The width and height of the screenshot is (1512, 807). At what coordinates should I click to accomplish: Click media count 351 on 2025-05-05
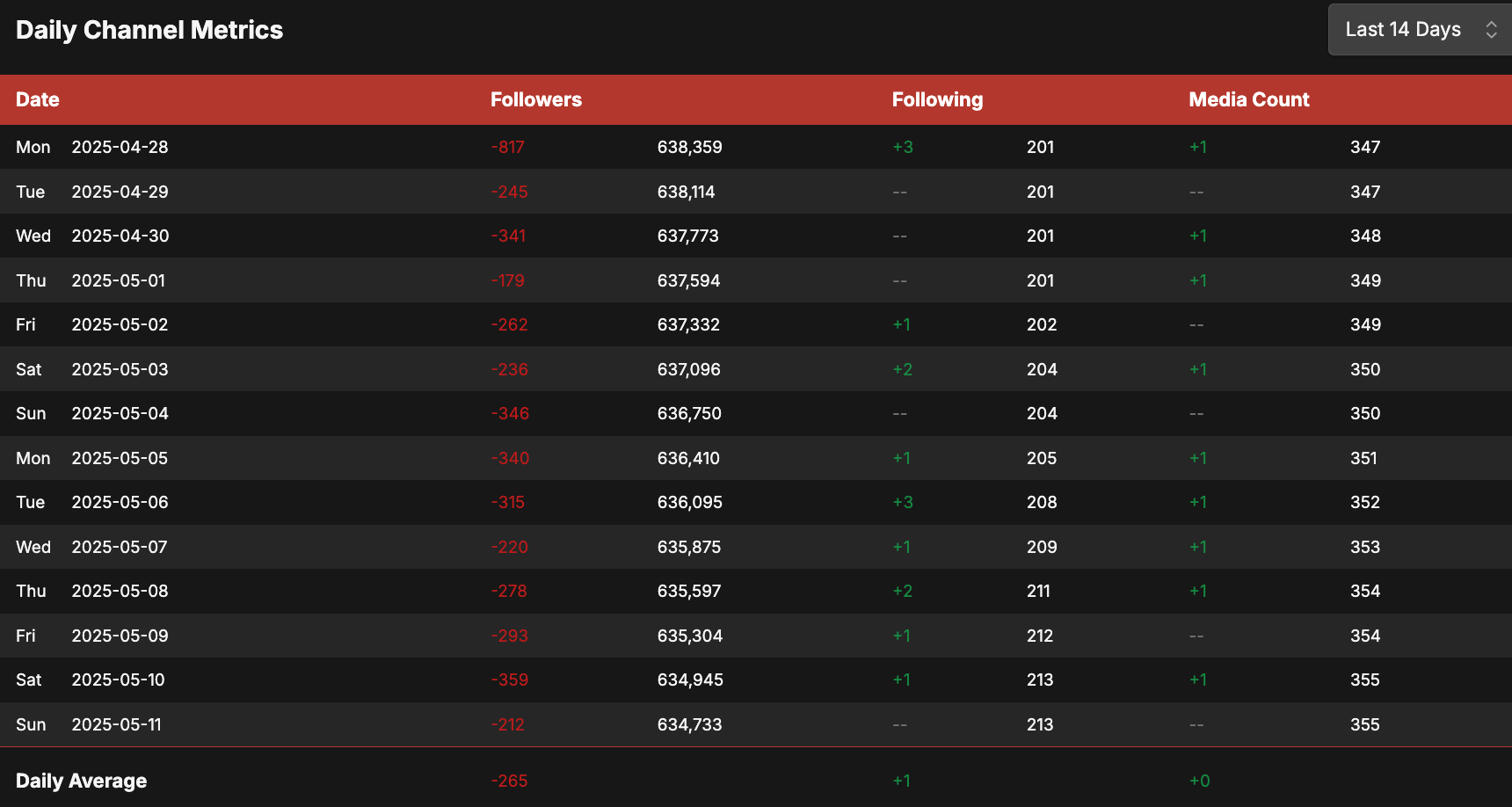[x=1363, y=458]
